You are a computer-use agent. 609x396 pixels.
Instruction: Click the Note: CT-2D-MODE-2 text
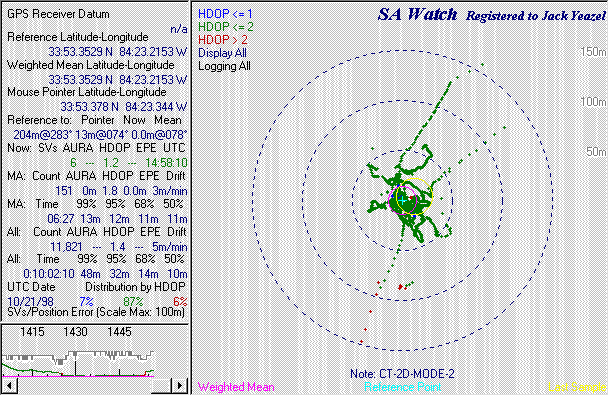pyautogui.click(x=402, y=374)
